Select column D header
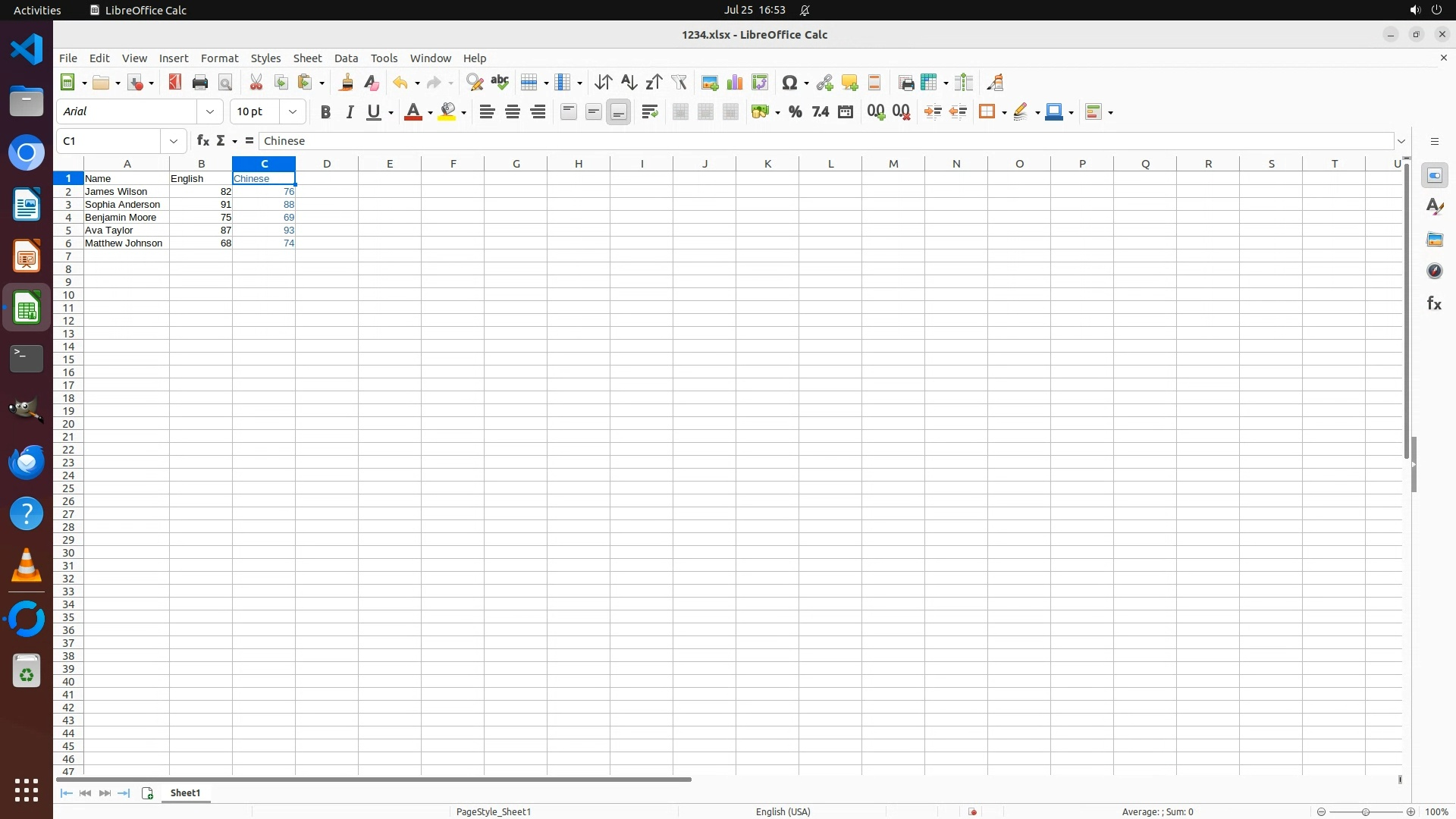The image size is (1456, 819). 327,164
